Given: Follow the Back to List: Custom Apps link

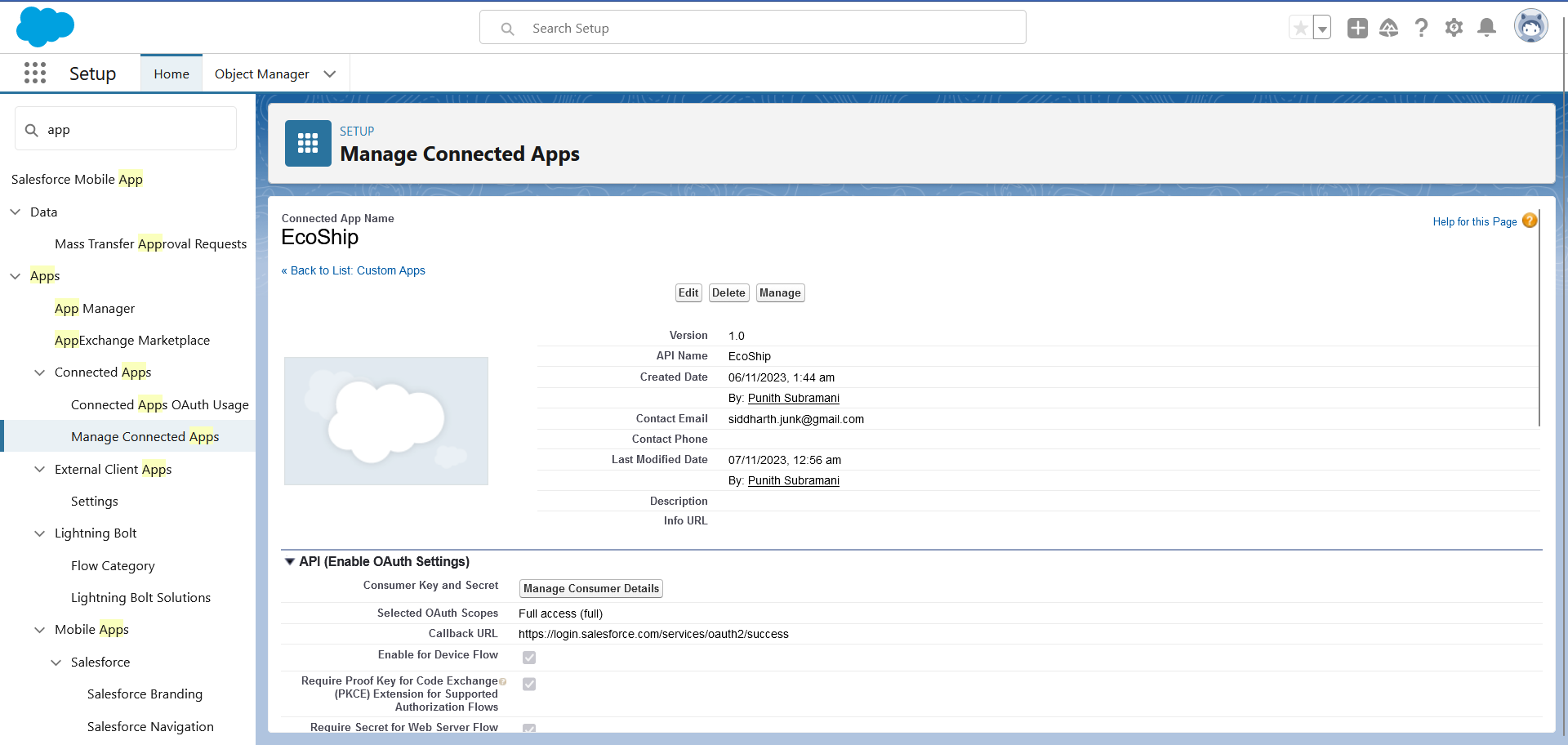Looking at the screenshot, I should (353, 270).
